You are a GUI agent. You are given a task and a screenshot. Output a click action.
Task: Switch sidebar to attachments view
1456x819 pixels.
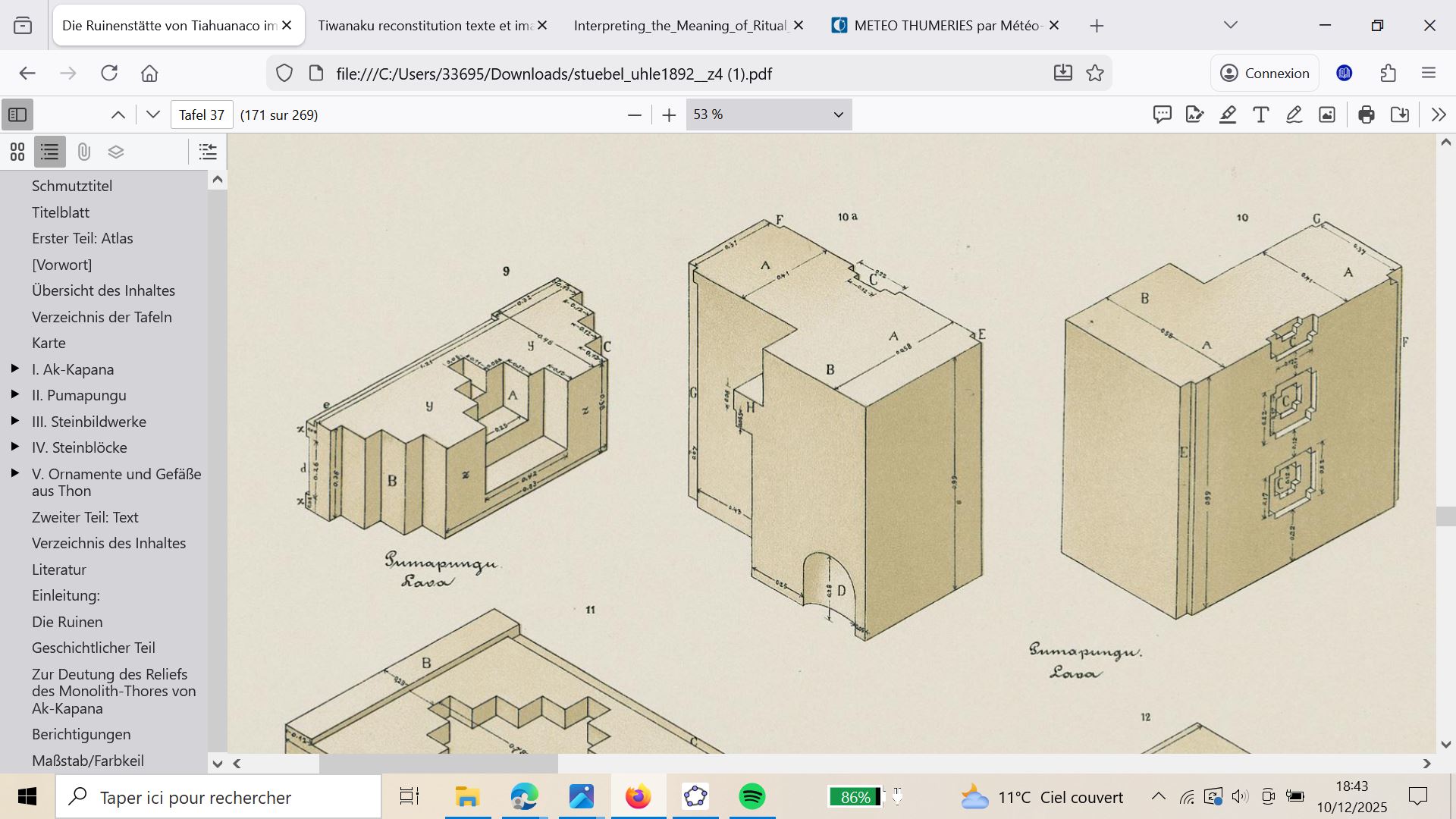[83, 152]
